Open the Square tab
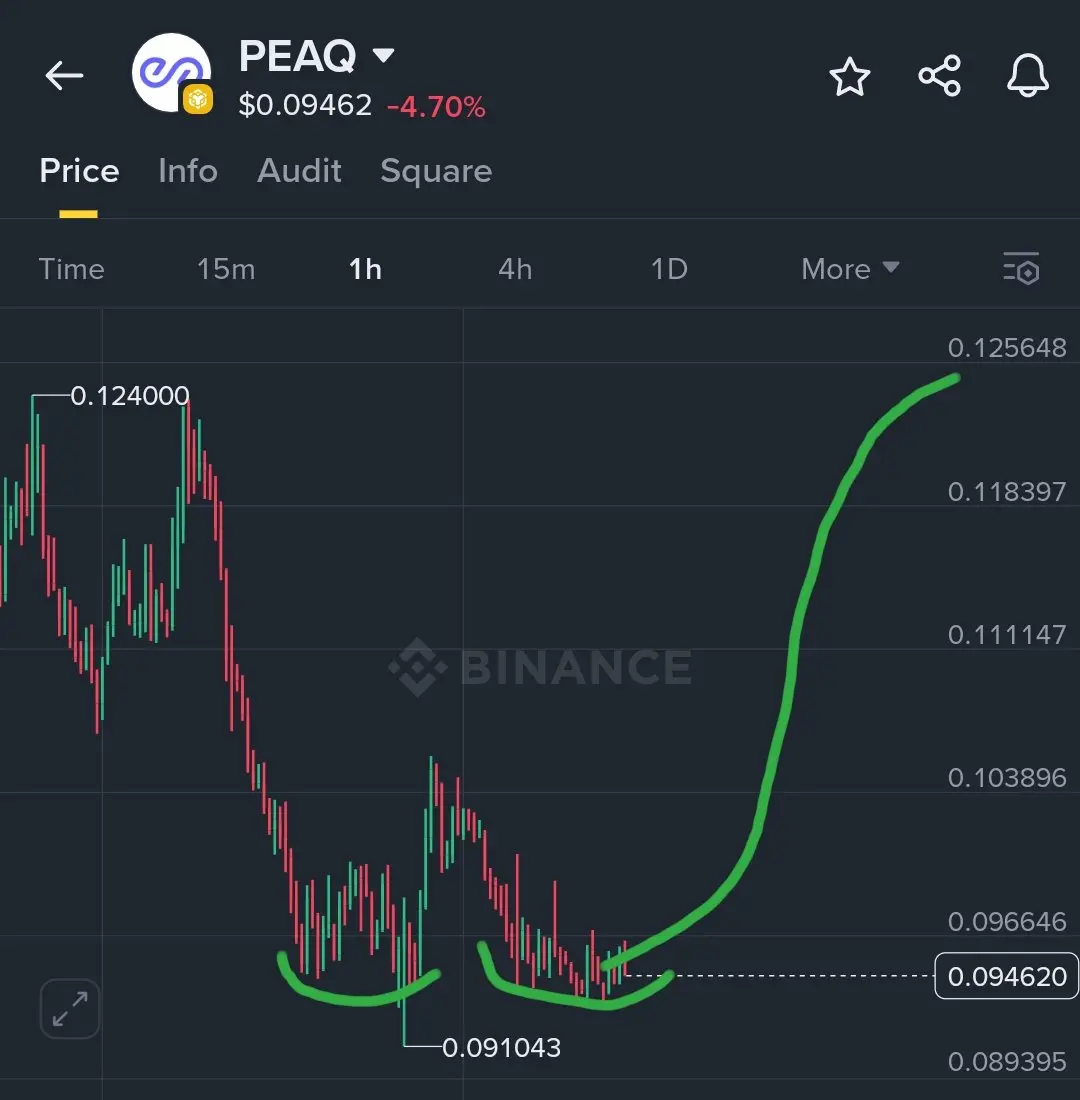Screen dimensions: 1080x1100 point(436,171)
